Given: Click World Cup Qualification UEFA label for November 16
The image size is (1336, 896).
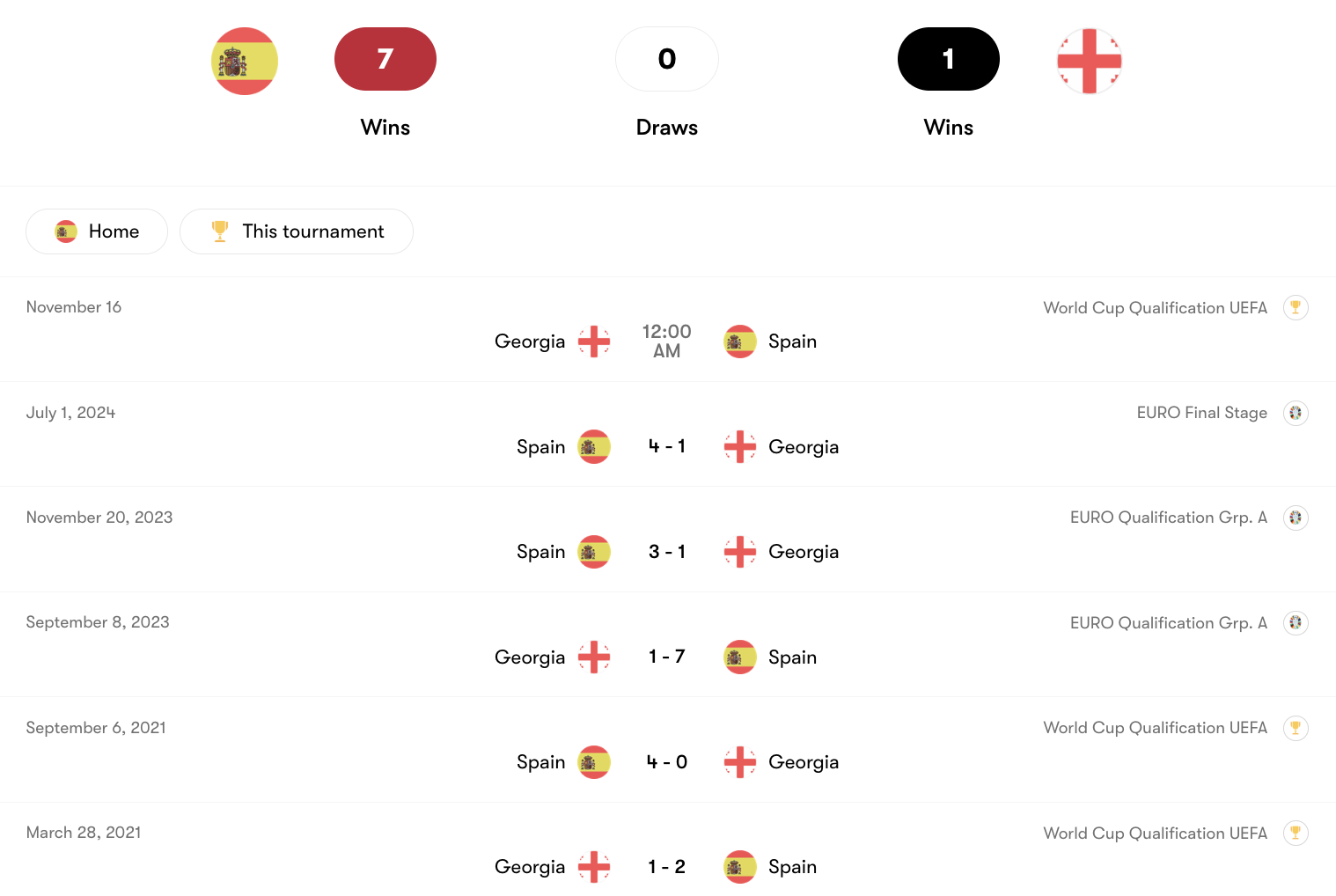Looking at the screenshot, I should (x=1155, y=308).
